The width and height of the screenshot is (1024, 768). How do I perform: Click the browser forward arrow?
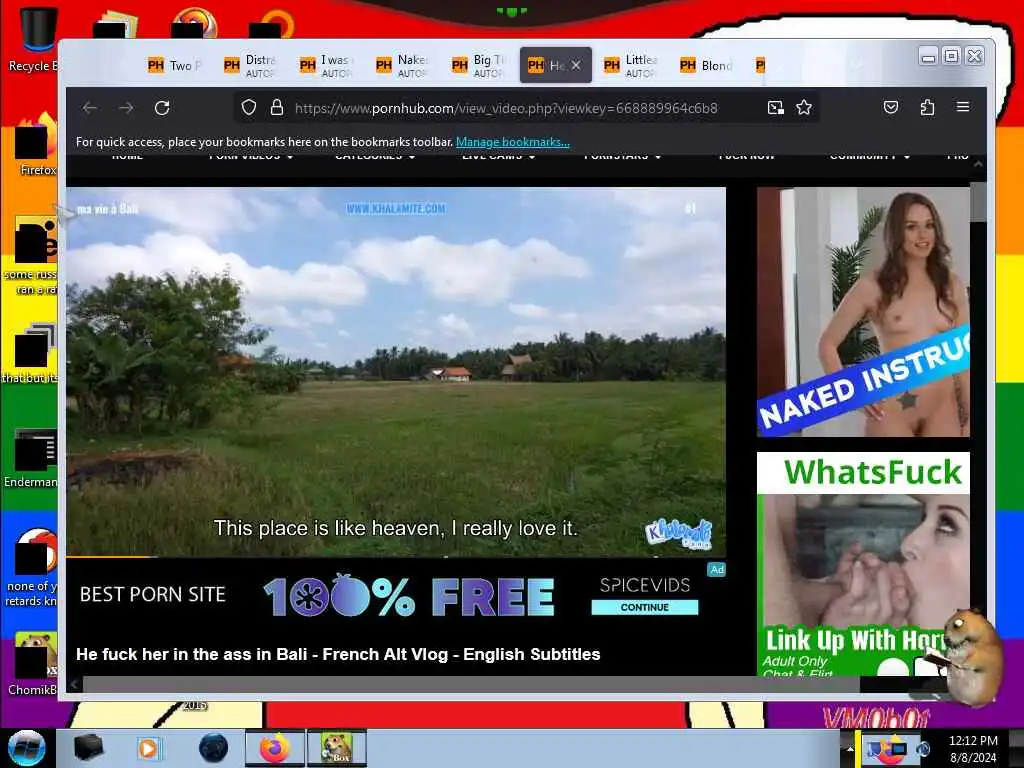pos(126,108)
